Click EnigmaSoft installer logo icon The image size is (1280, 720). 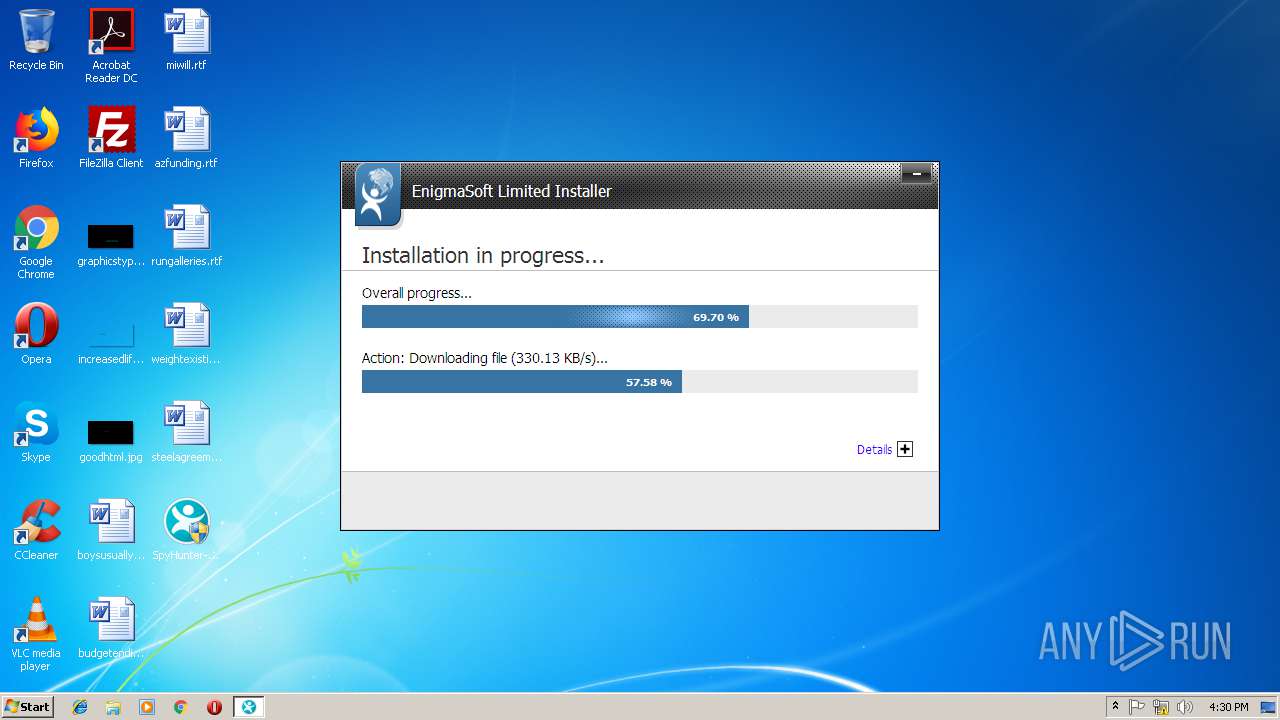[x=377, y=195]
